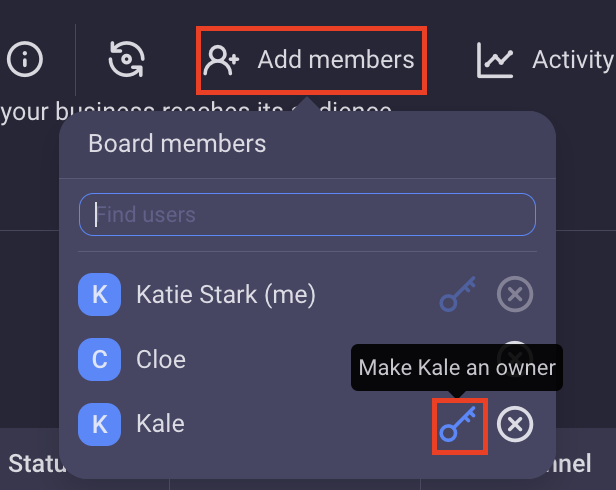Click the Kale member name
Image resolution: width=616 pixels, height=490 pixels.
[160, 424]
